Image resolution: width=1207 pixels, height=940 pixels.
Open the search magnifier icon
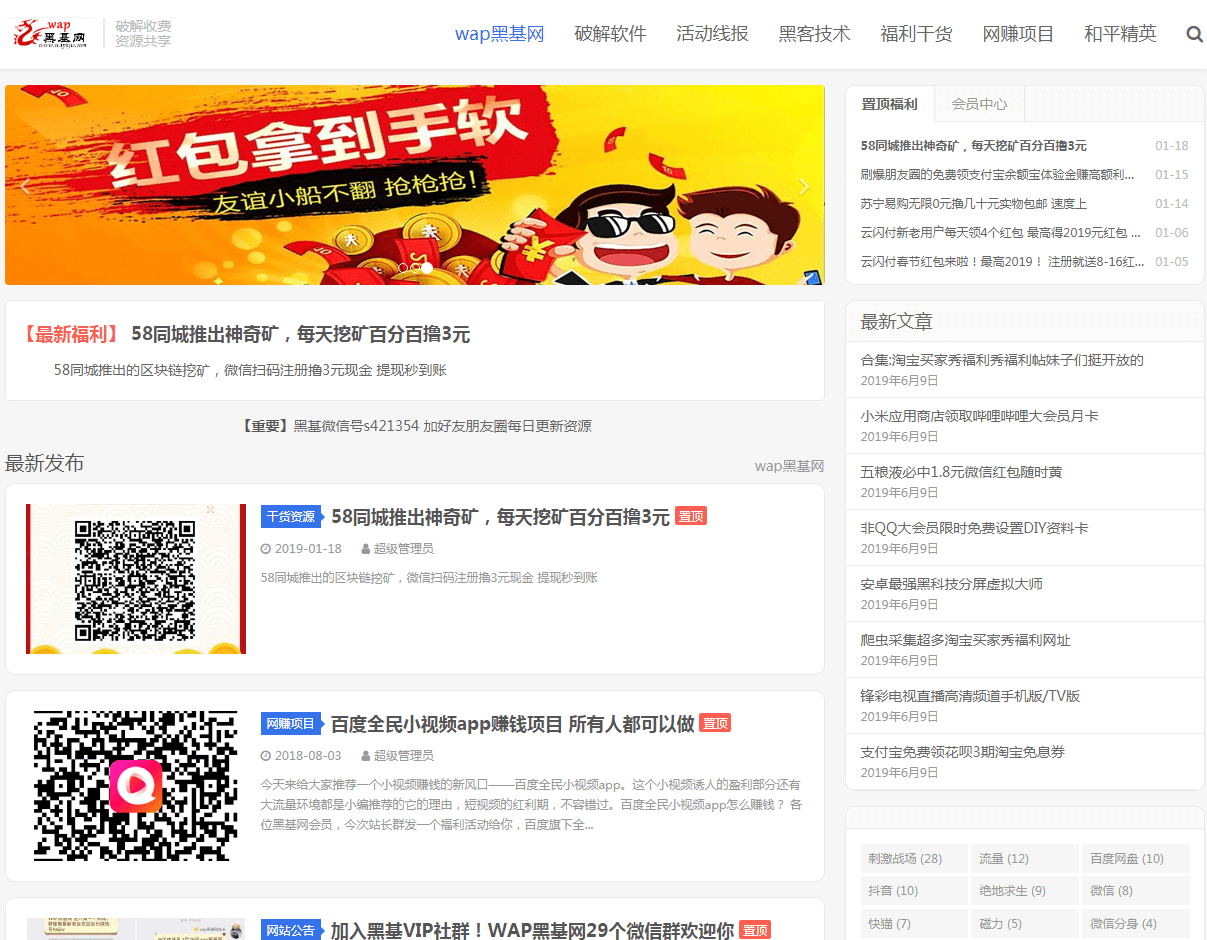point(1194,33)
